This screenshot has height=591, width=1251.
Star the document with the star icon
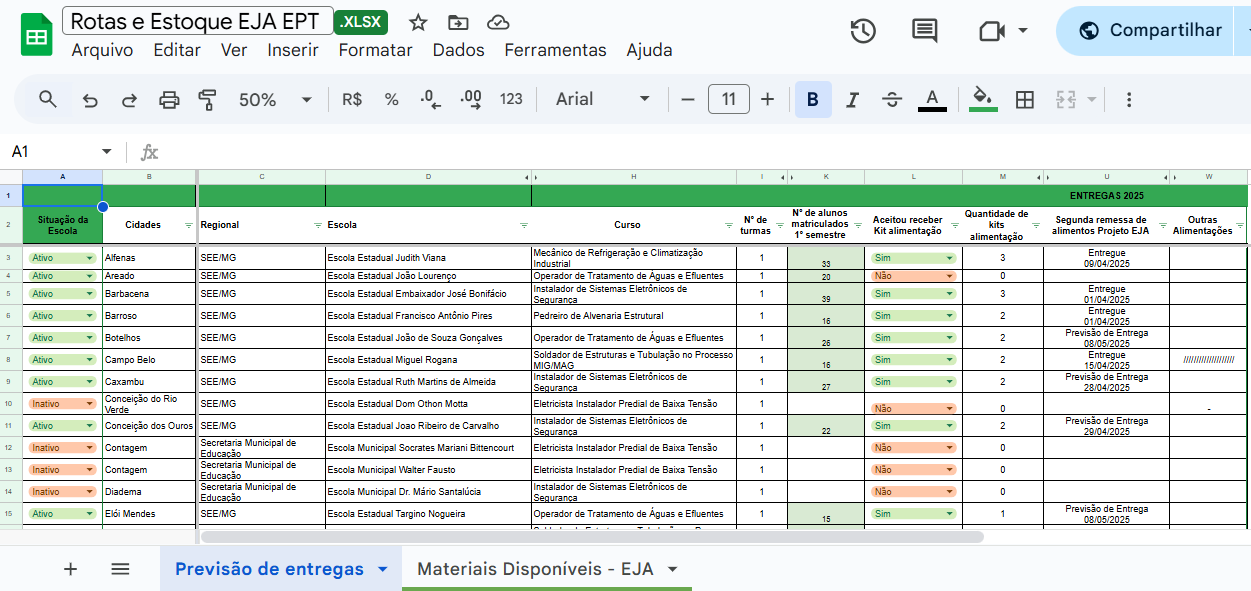point(419,23)
